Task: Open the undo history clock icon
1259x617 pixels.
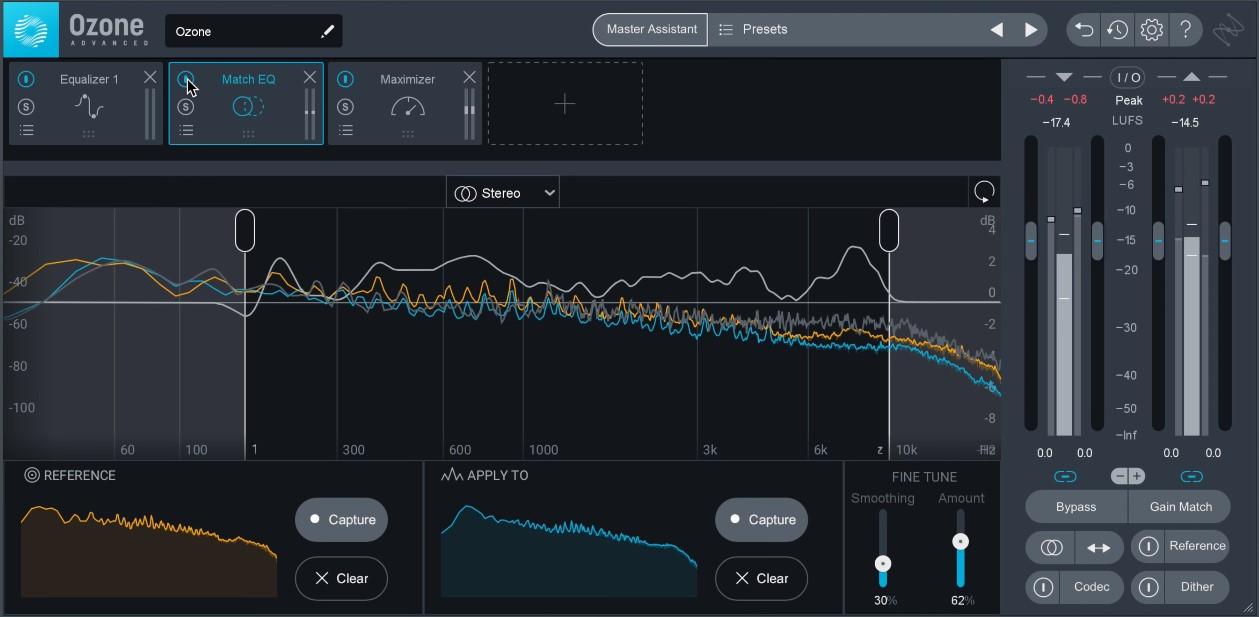Action: pyautogui.click(x=1117, y=30)
